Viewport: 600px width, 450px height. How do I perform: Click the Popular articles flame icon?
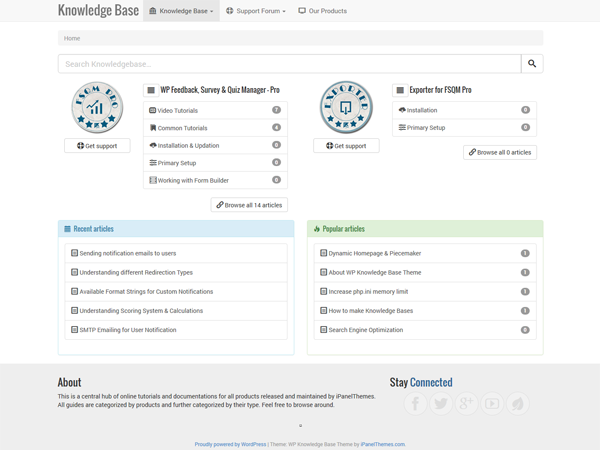point(316,229)
